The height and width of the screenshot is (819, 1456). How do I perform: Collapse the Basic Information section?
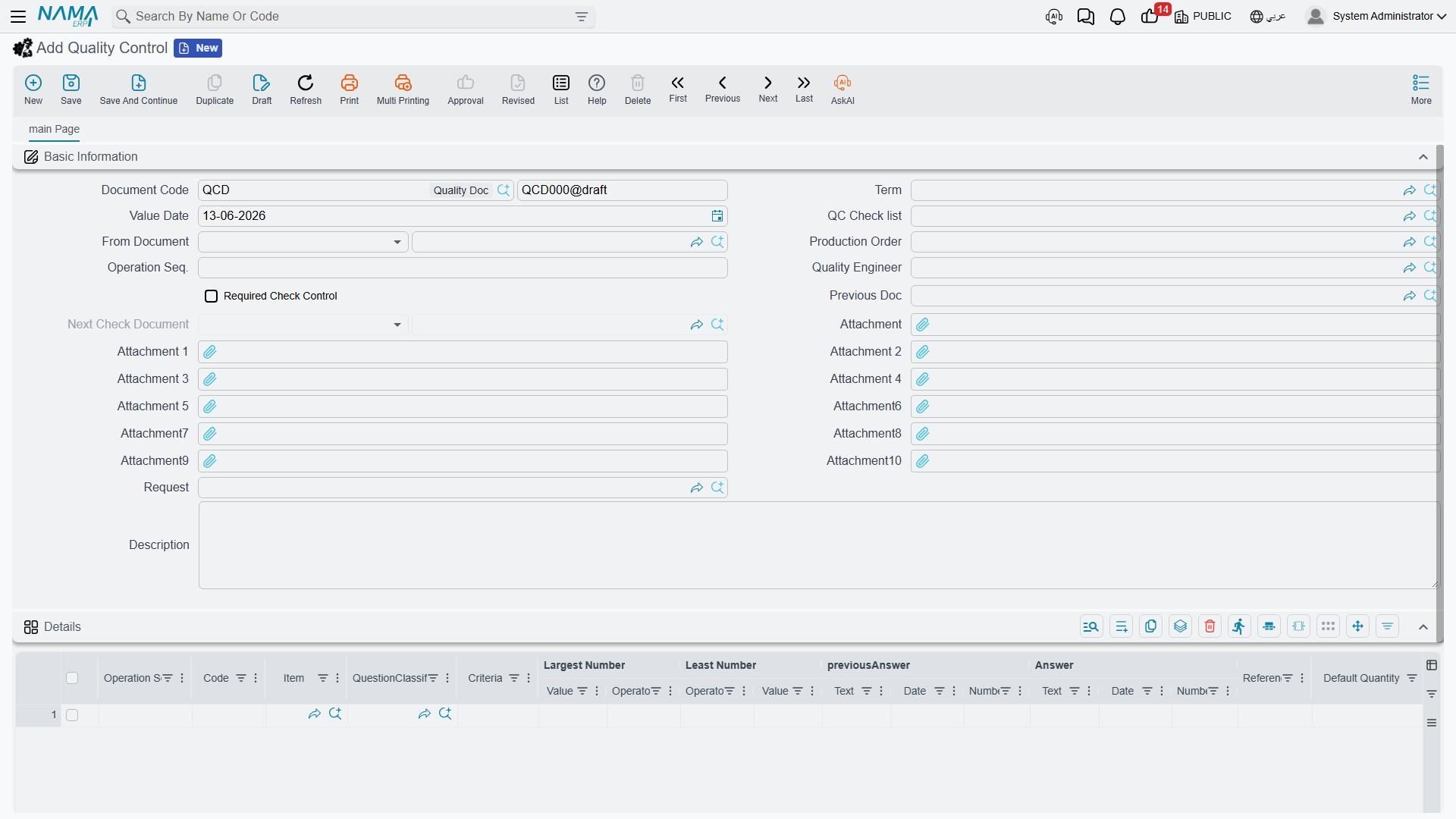click(1423, 157)
